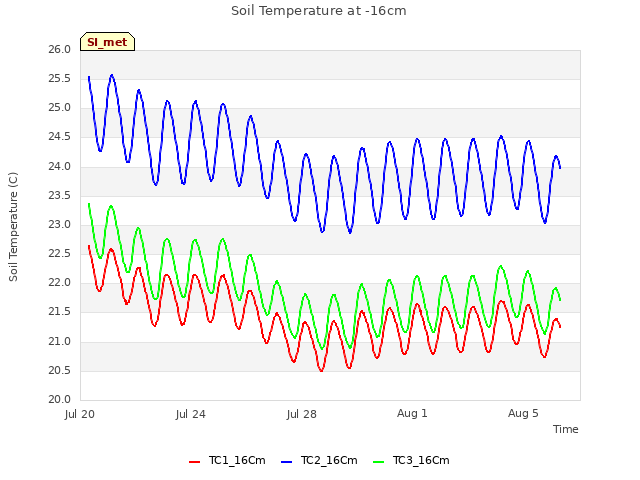Click the 20.0 y-axis tick label
640x480 pixels.
click(x=60, y=399)
